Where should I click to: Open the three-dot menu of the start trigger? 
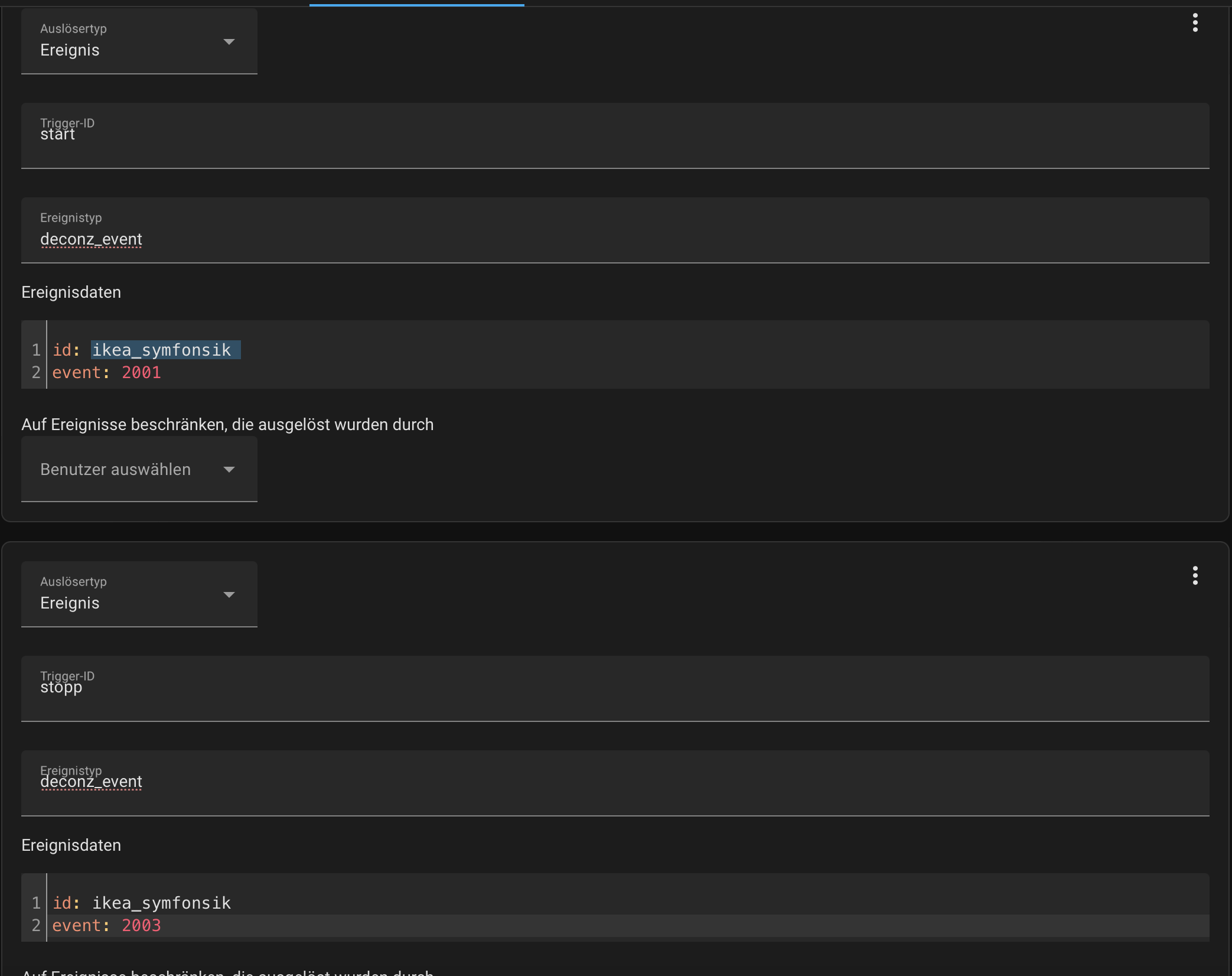click(x=1195, y=23)
